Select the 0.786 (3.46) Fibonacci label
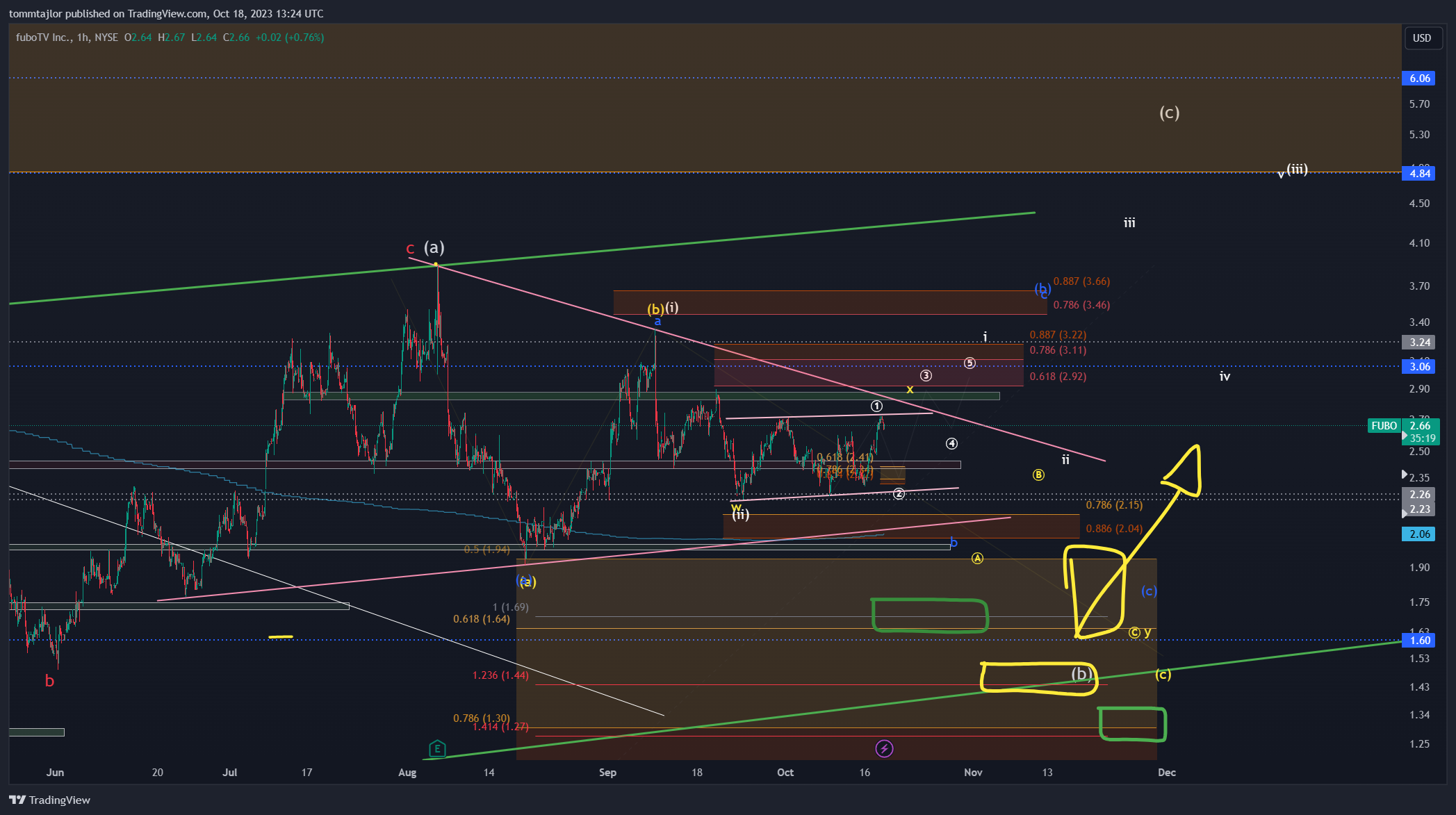Screen dimensions: 1456x815 (x=1081, y=305)
